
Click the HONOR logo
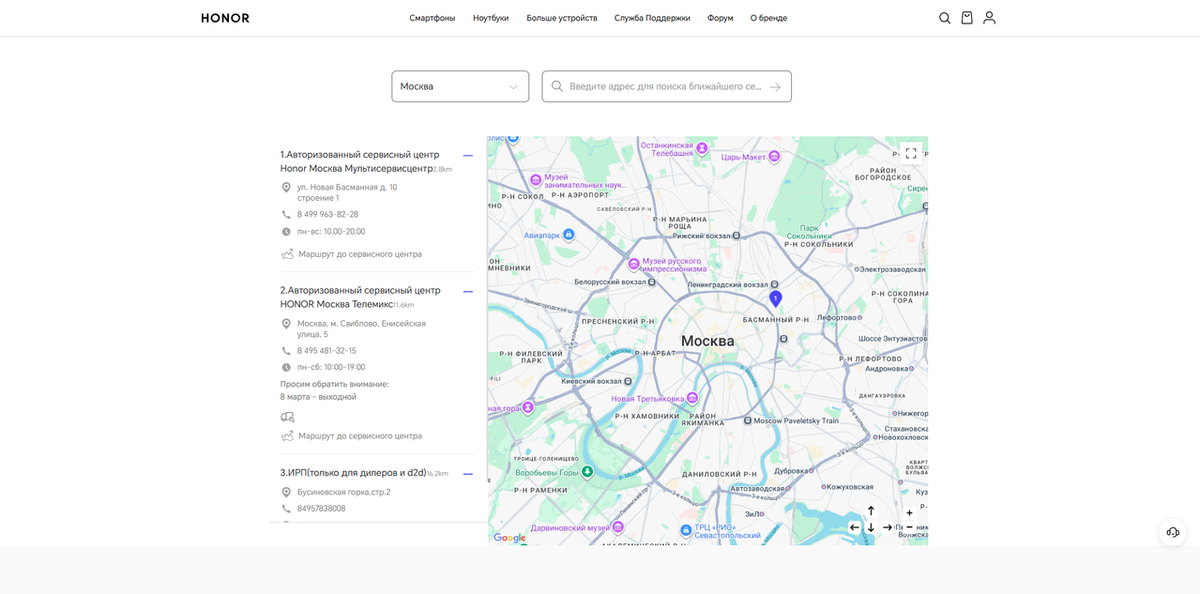coord(225,18)
